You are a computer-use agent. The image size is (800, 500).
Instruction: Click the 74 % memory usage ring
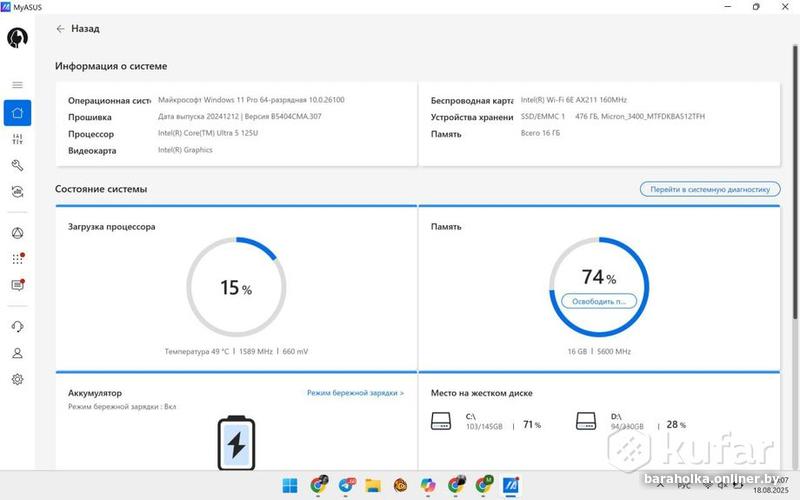coord(599,287)
